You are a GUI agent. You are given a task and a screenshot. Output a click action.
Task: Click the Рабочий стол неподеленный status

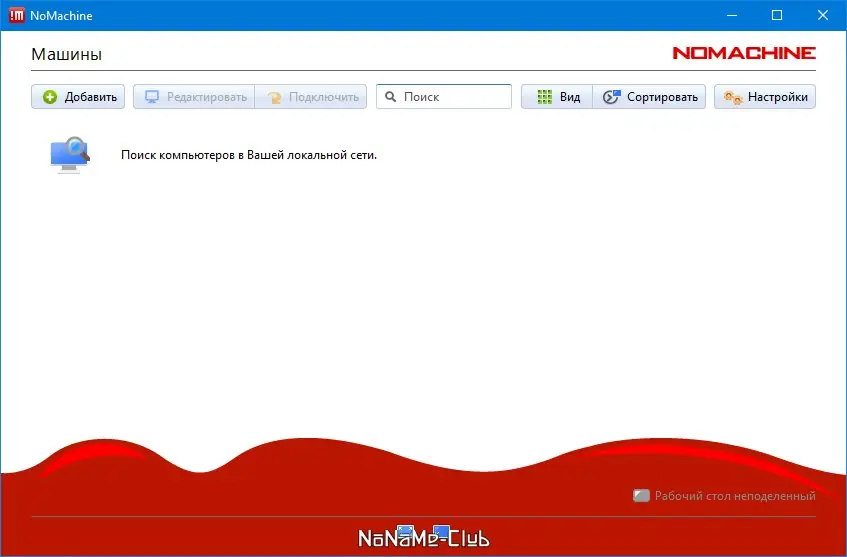coord(724,495)
